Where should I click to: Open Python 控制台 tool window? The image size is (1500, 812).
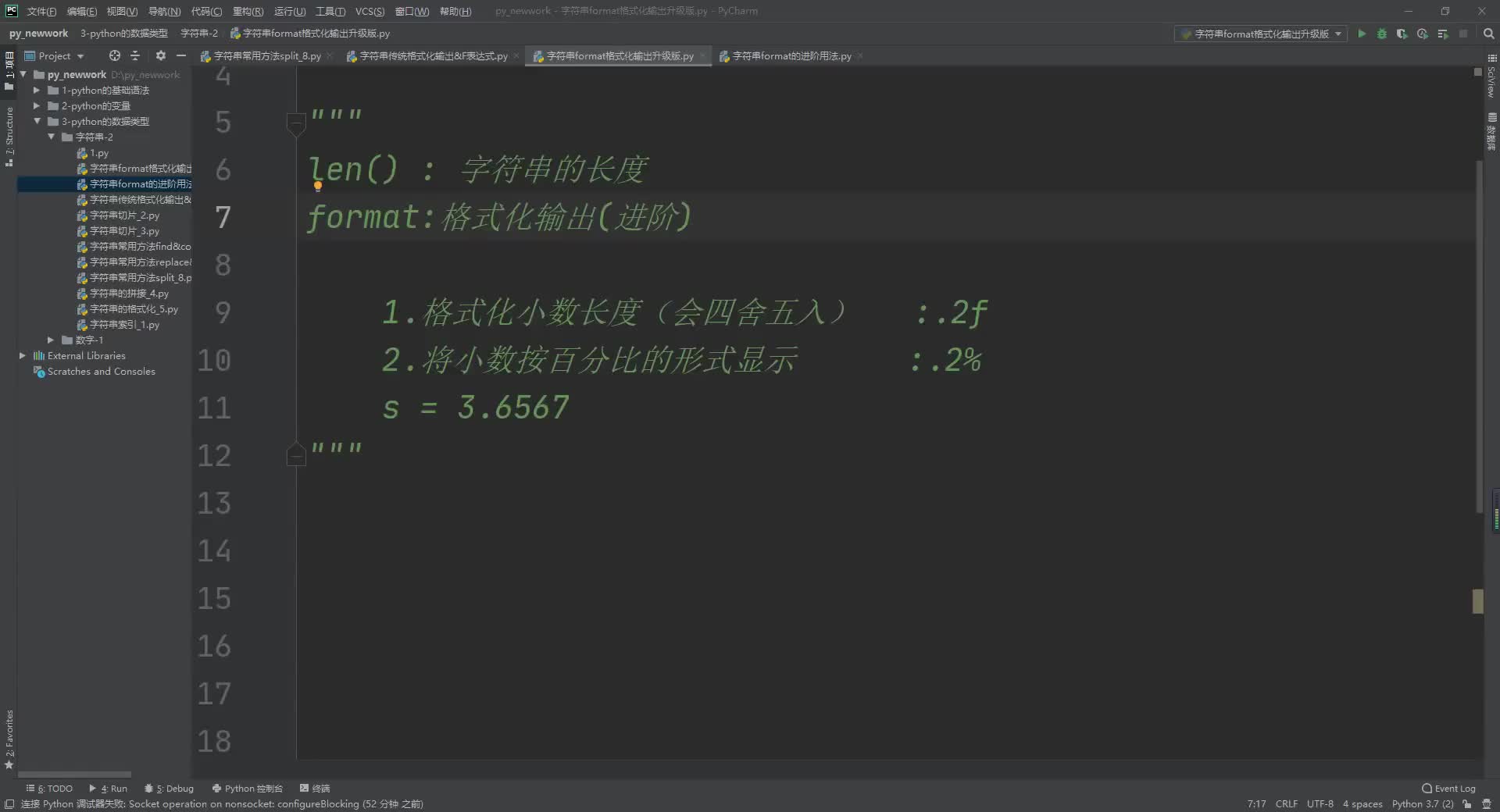(247, 789)
